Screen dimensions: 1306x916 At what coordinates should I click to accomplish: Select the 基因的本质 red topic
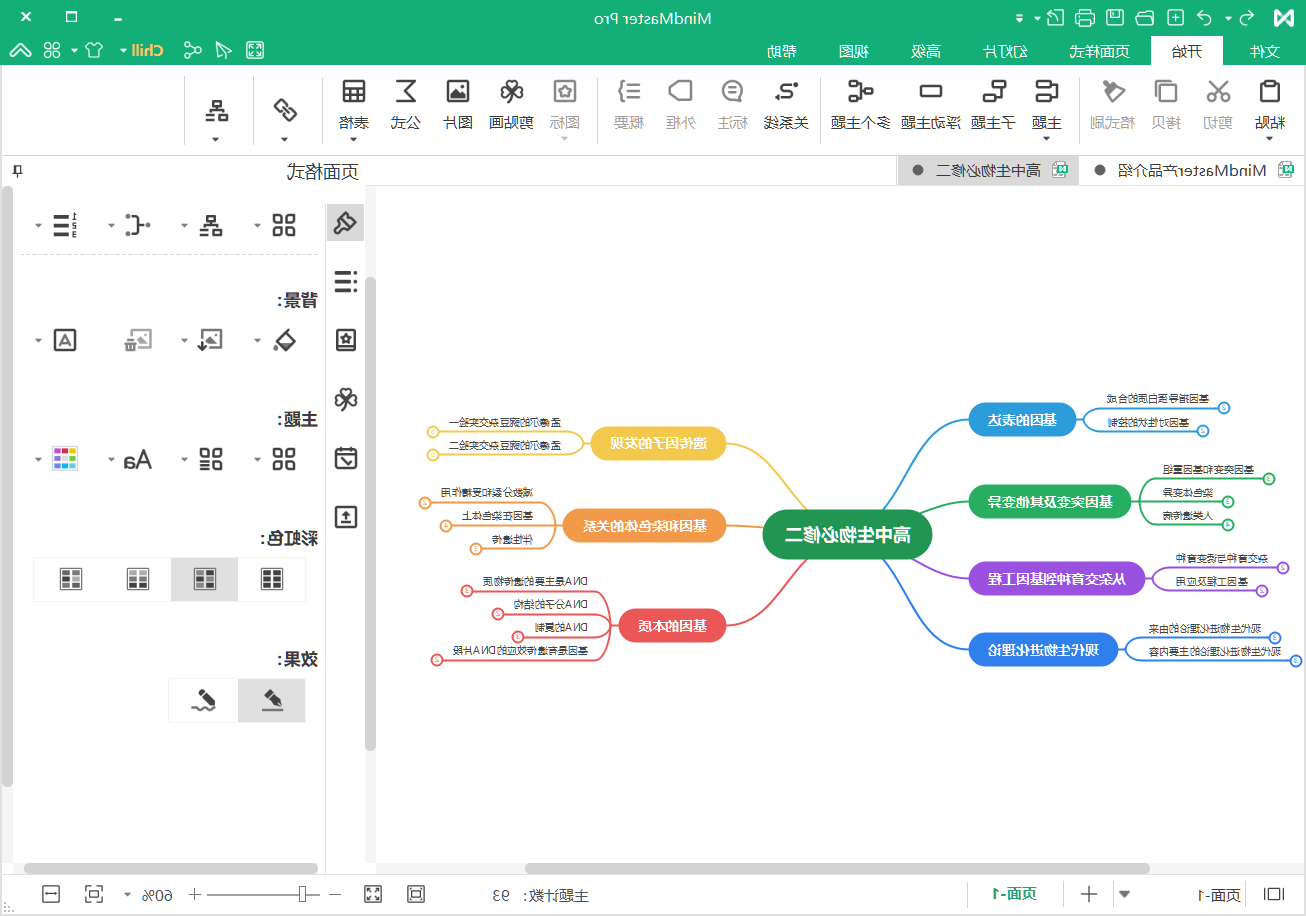[x=673, y=626]
